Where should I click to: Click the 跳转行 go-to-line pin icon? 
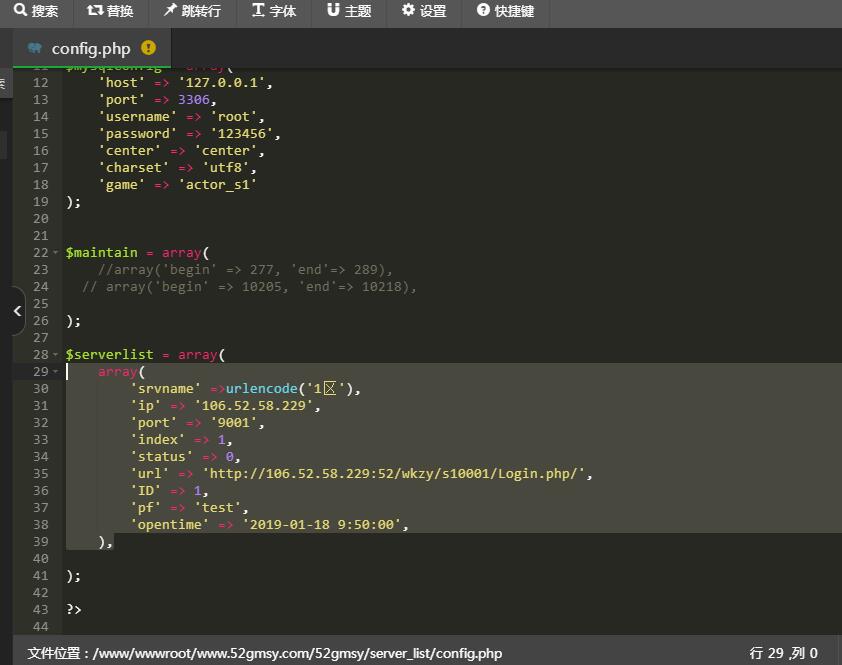click(x=171, y=11)
